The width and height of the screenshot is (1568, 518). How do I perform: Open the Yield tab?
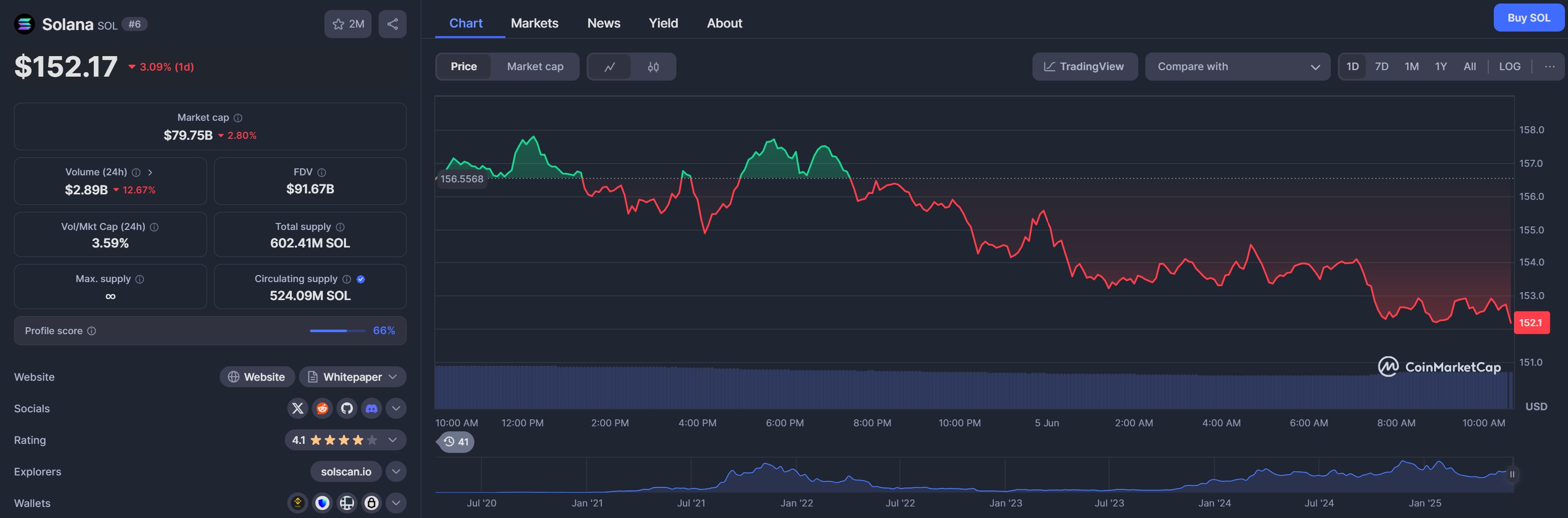coord(663,23)
